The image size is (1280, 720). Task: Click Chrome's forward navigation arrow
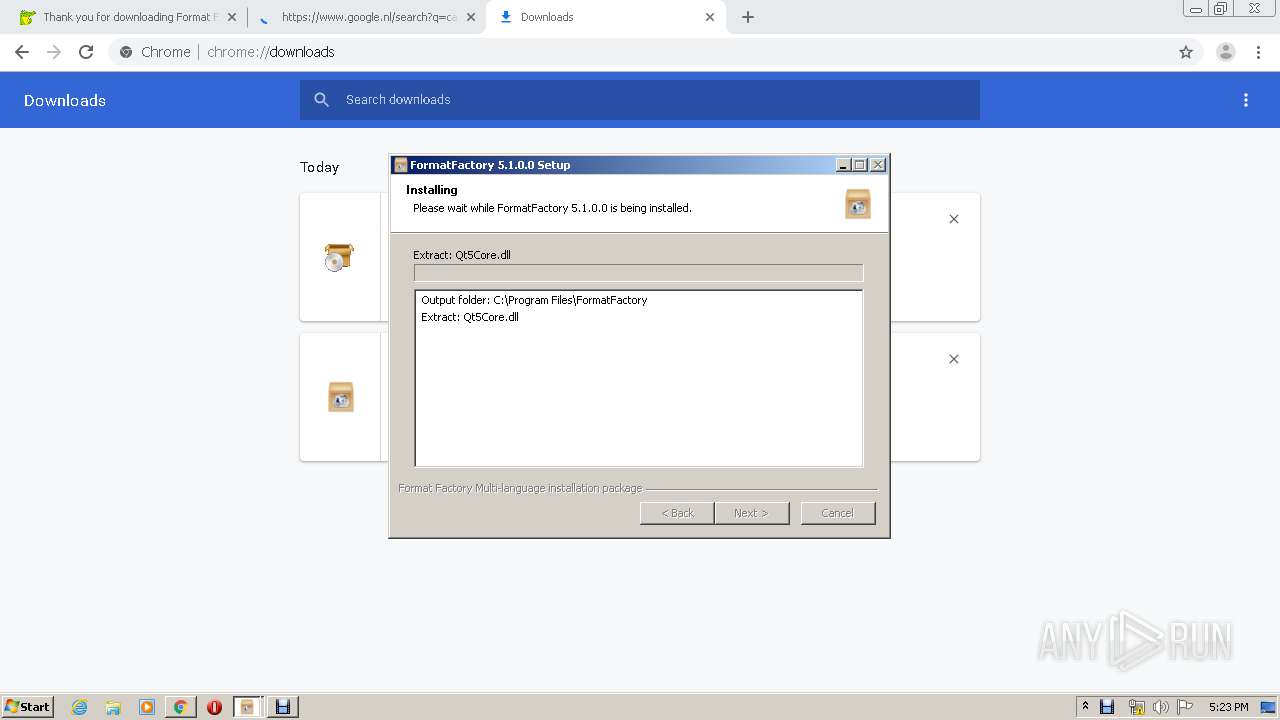pos(54,52)
